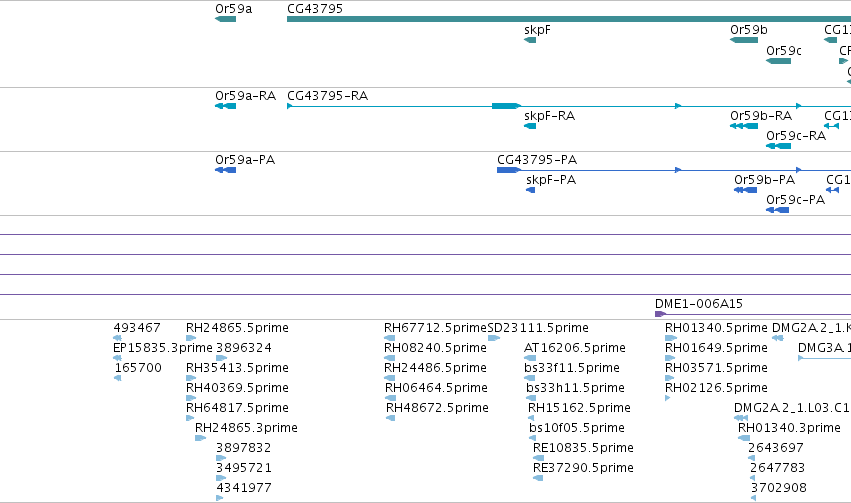Click the bs33f11.5prime EST label
The image size is (851, 503).
[x=572, y=368]
